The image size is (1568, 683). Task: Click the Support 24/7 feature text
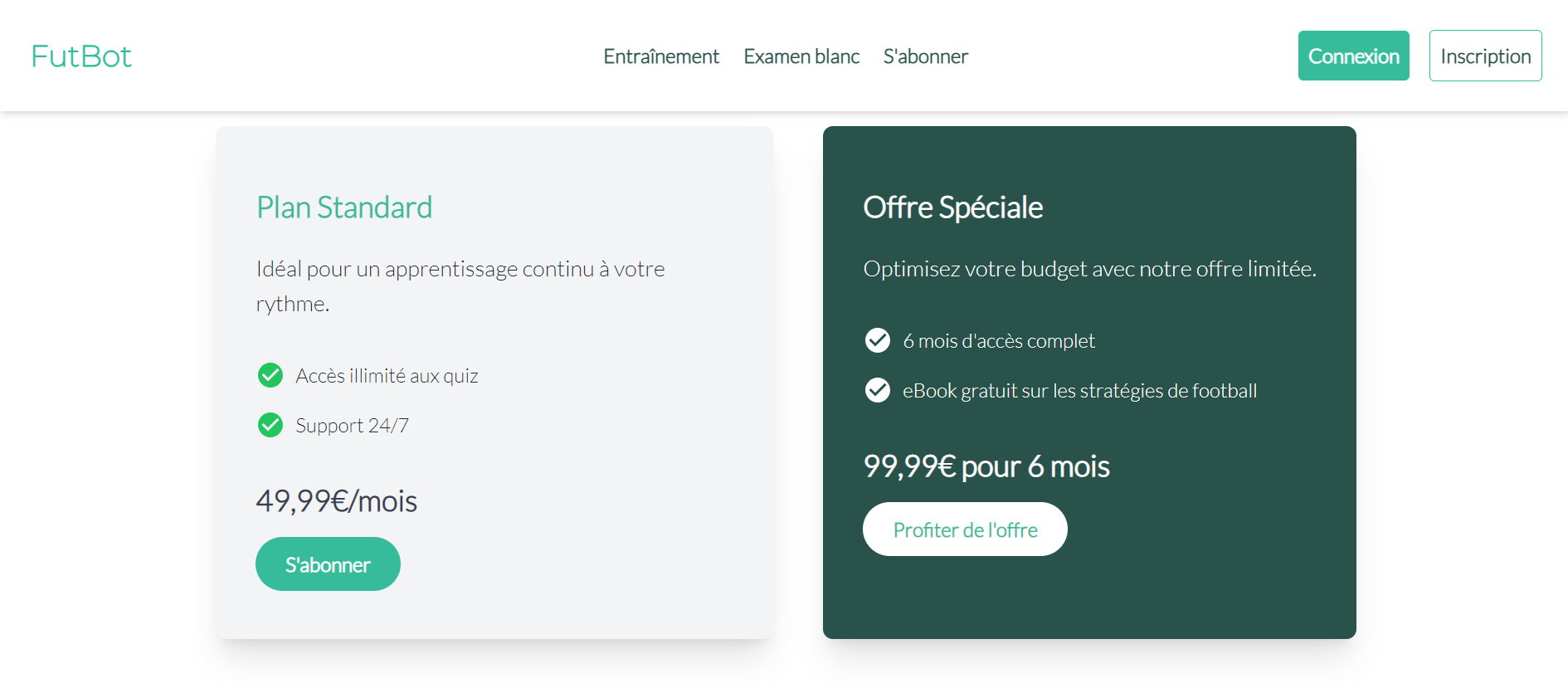[352, 426]
